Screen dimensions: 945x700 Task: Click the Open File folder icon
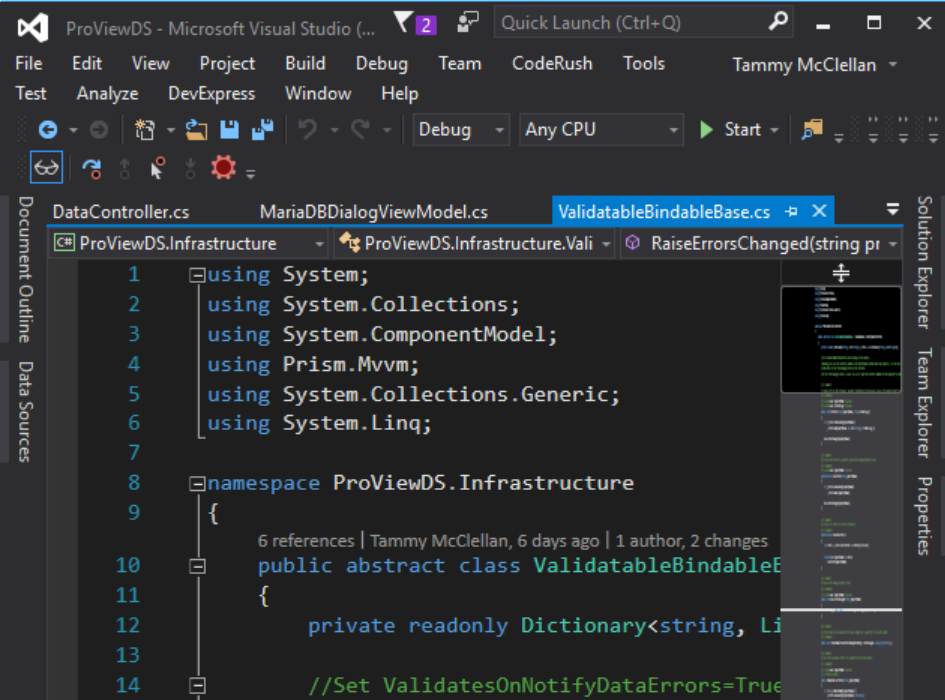(196, 130)
